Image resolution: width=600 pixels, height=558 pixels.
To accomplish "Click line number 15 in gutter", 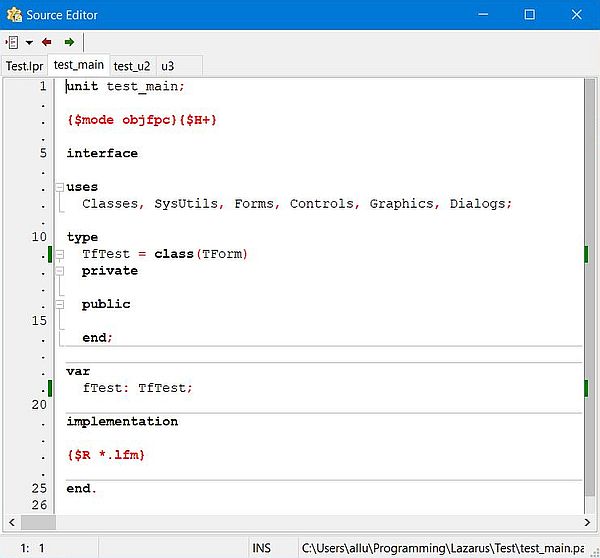I will 39,321.
